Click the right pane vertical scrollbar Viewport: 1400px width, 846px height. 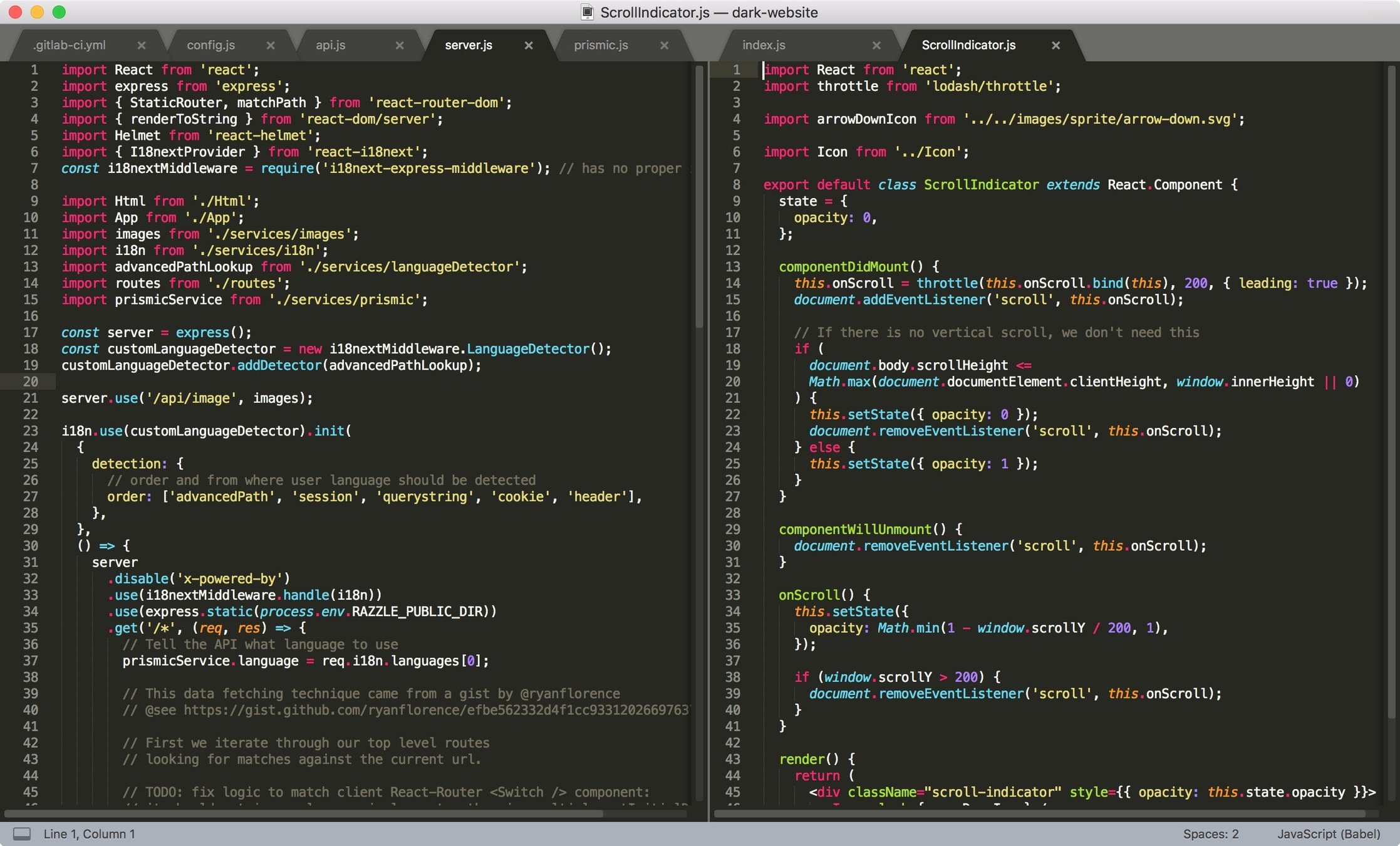pos(1392,392)
